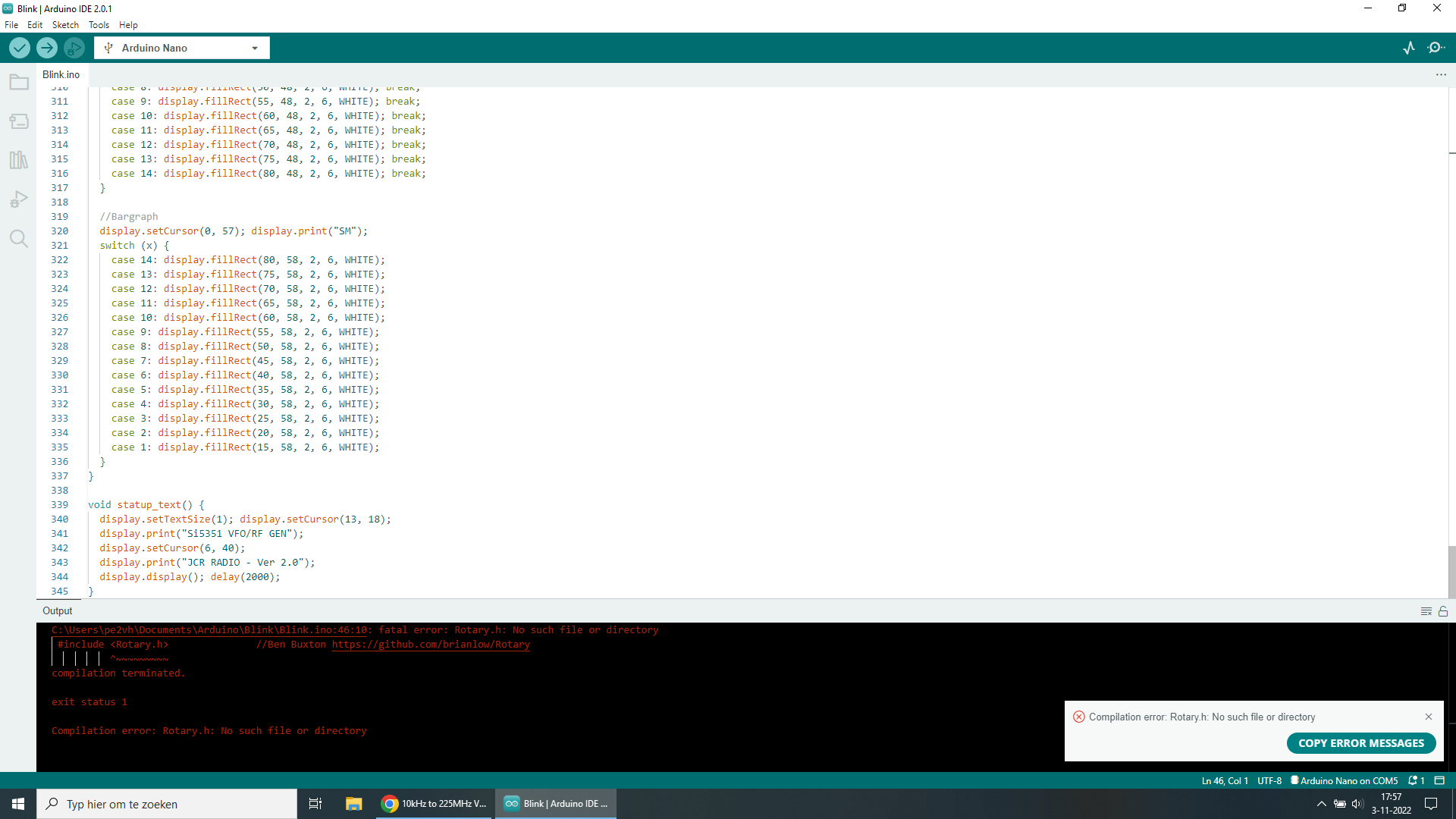The image size is (1456, 819).
Task: Open File Explorer from the taskbar
Action: 353,804
